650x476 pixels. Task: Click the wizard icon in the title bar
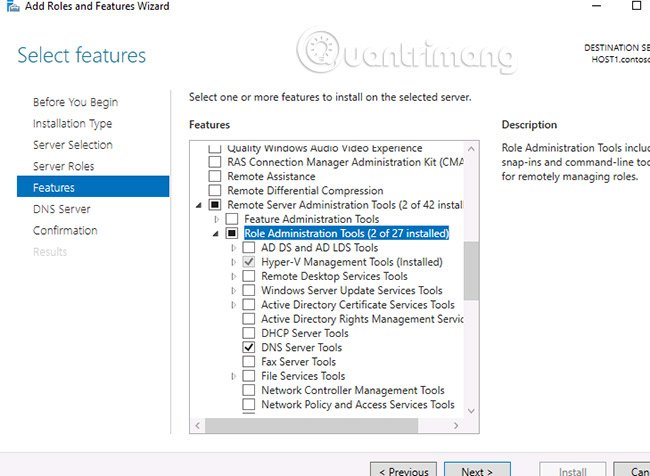tap(12, 6)
